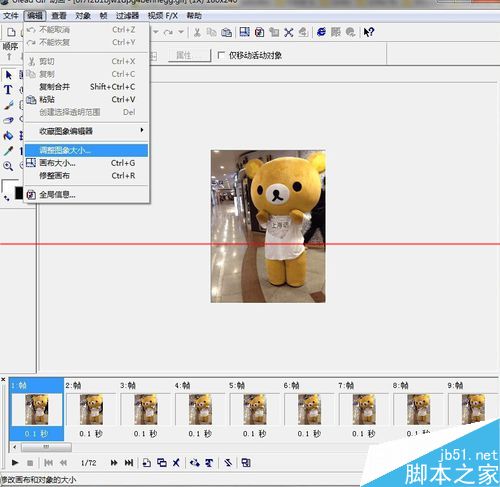Viewport: 500px width, 487px height.
Task: Click the 属性 button
Action: point(190,55)
